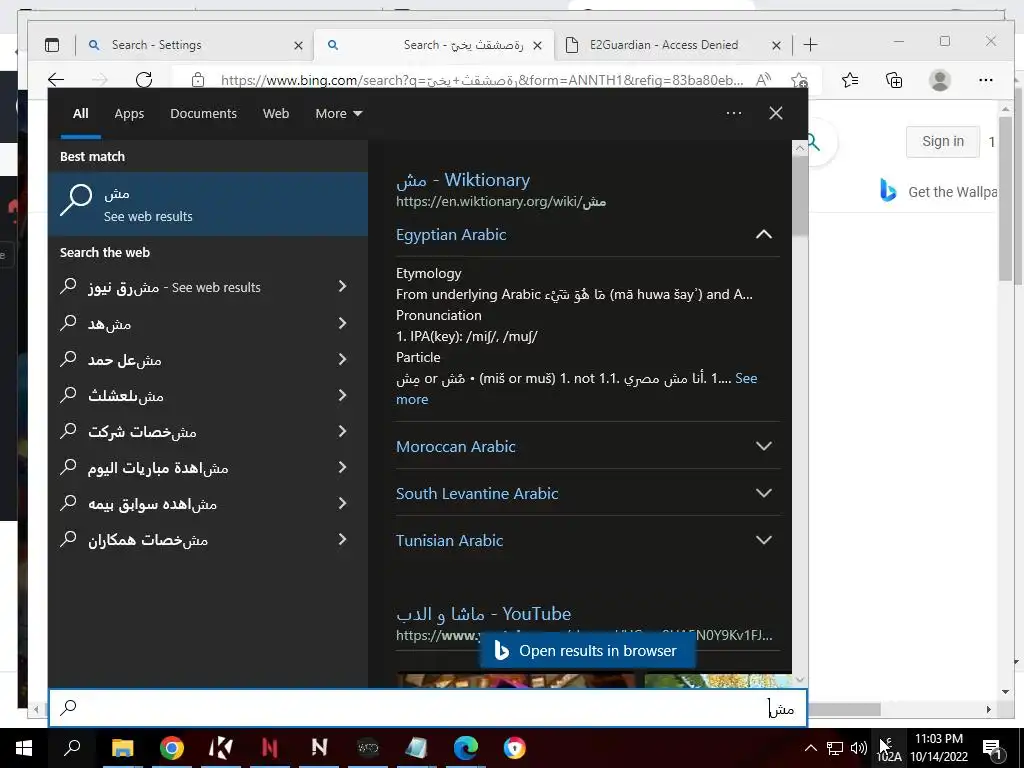Open the مش - Wiktionary result link
1024x768 pixels.
coord(463,180)
